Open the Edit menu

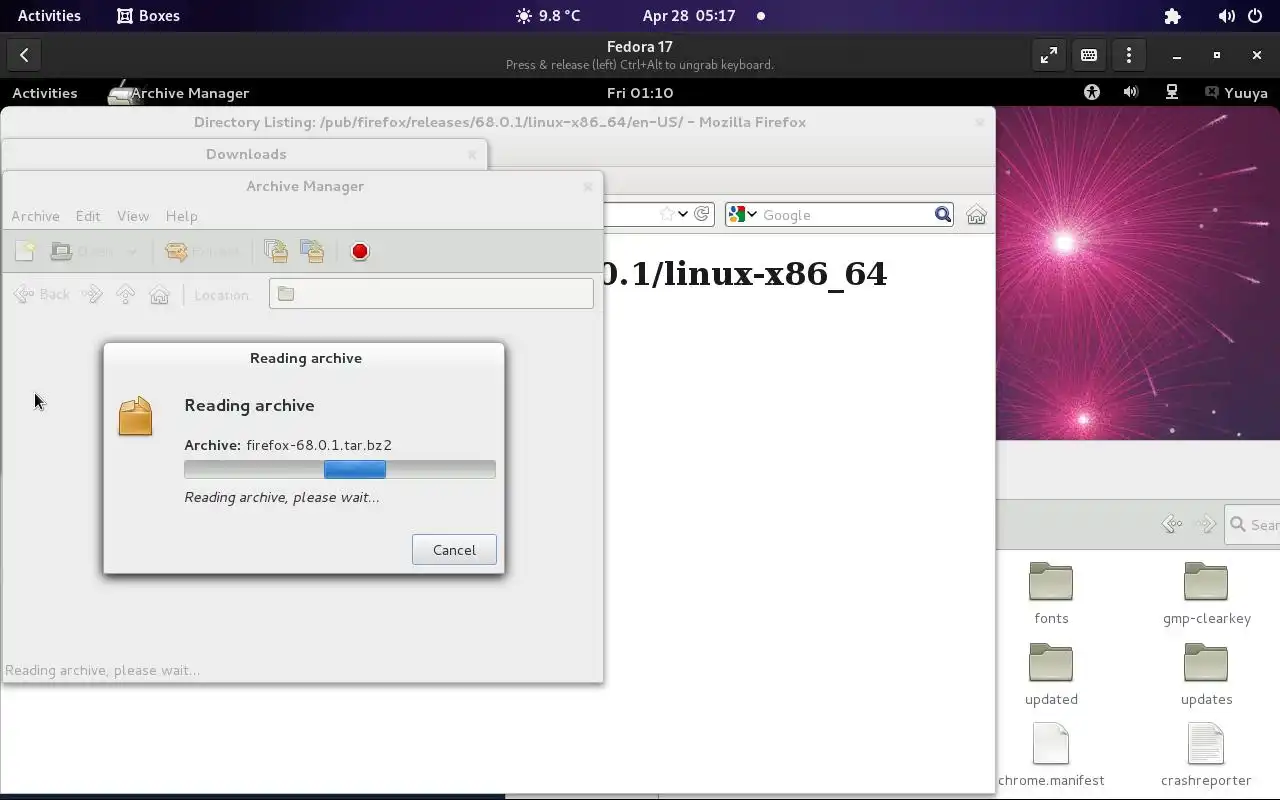tap(88, 216)
